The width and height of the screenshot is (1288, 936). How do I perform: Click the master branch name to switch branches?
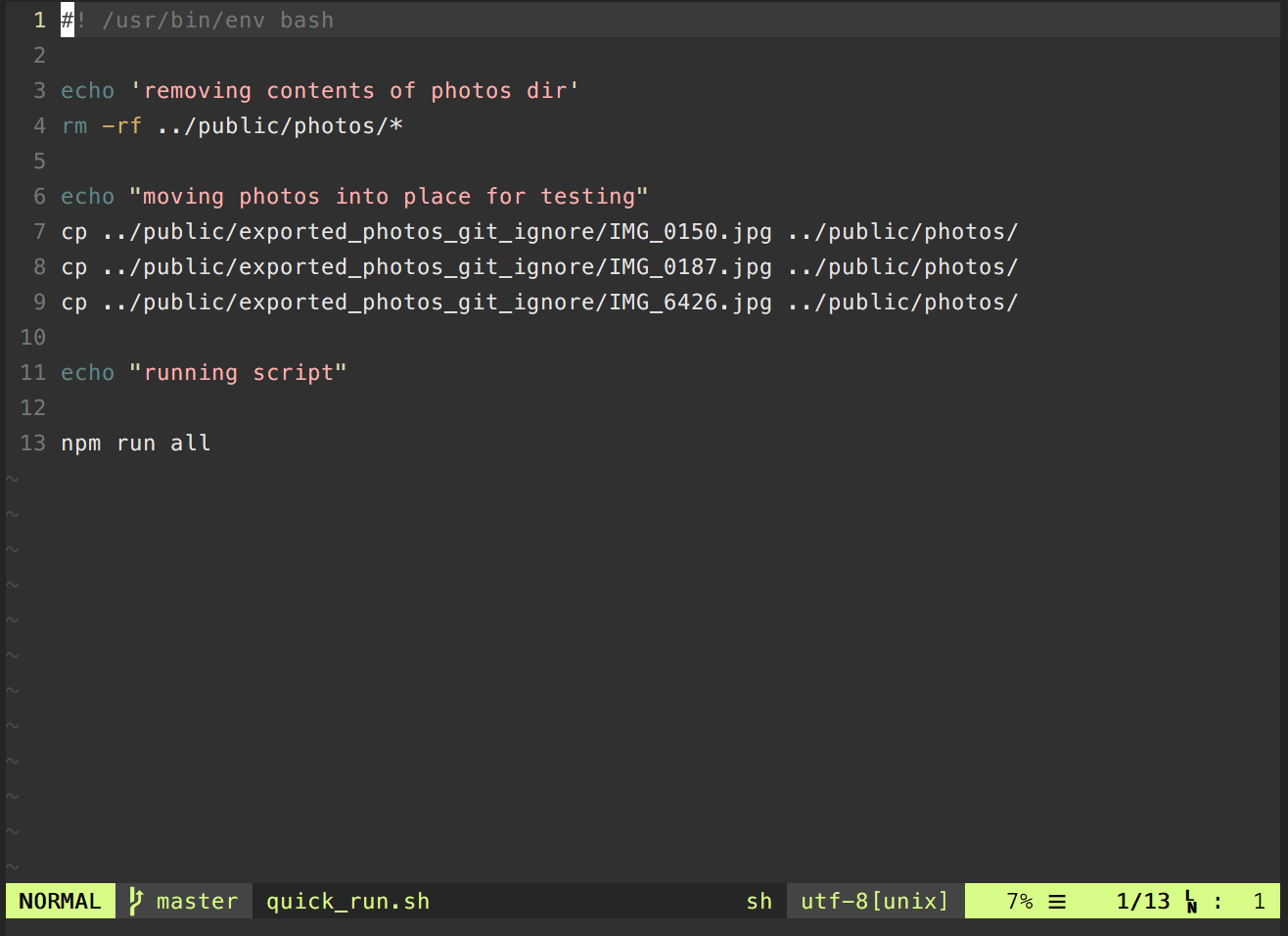point(197,901)
